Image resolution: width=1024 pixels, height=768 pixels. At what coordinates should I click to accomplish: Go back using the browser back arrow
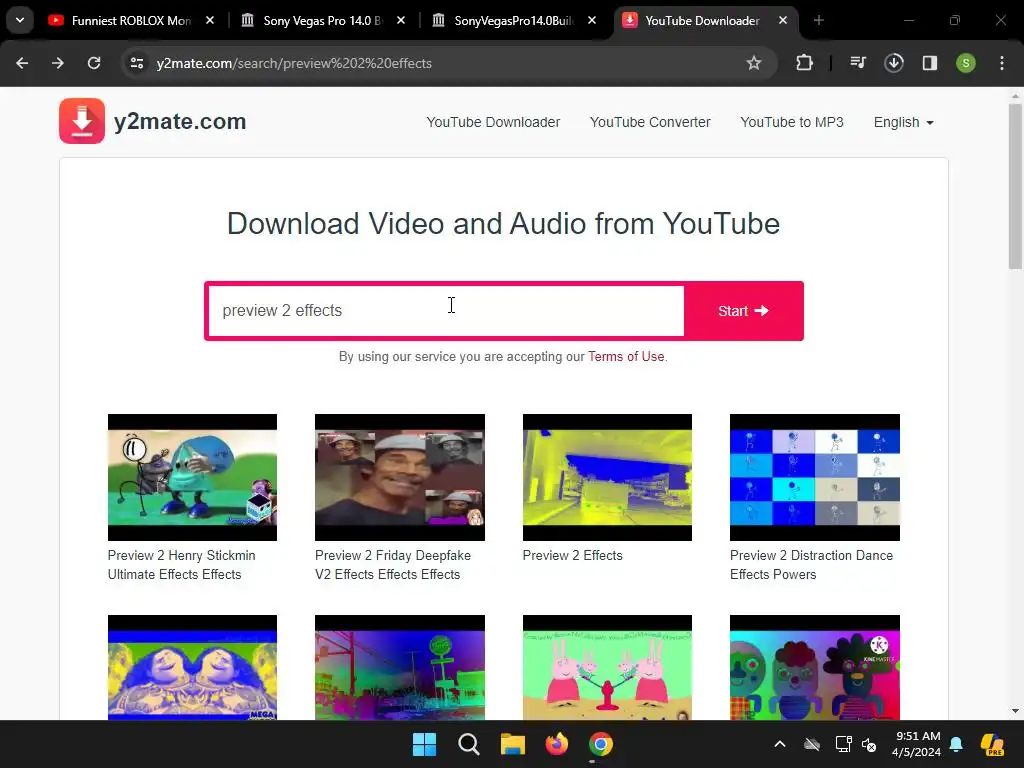22,63
